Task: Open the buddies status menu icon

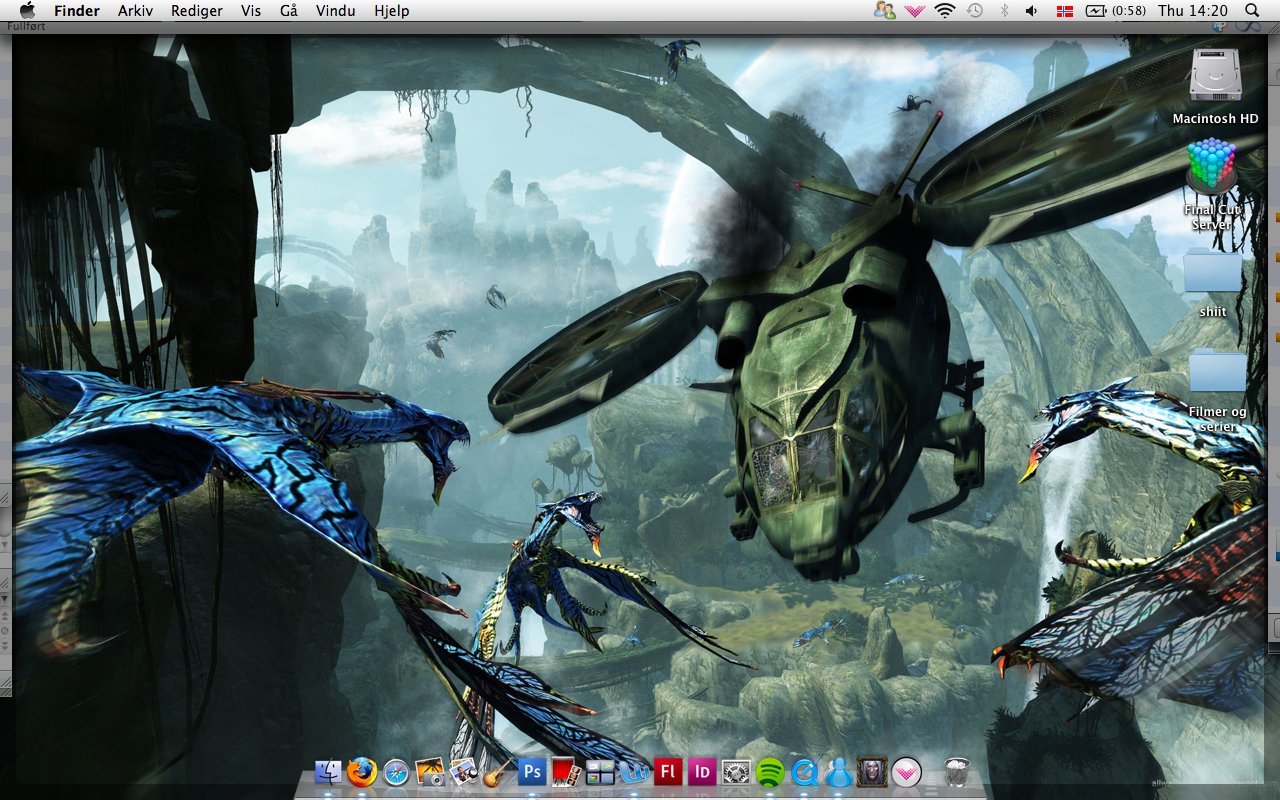Action: (884, 10)
